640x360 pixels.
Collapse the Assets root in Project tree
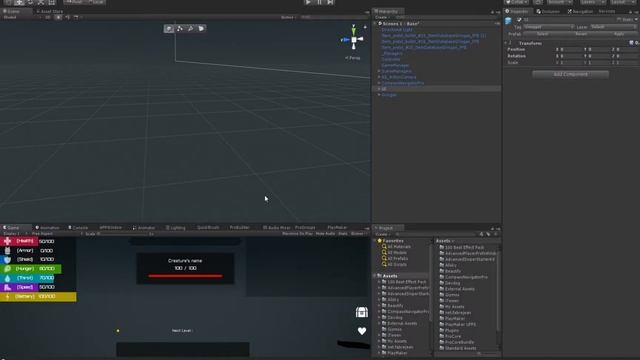pos(375,276)
